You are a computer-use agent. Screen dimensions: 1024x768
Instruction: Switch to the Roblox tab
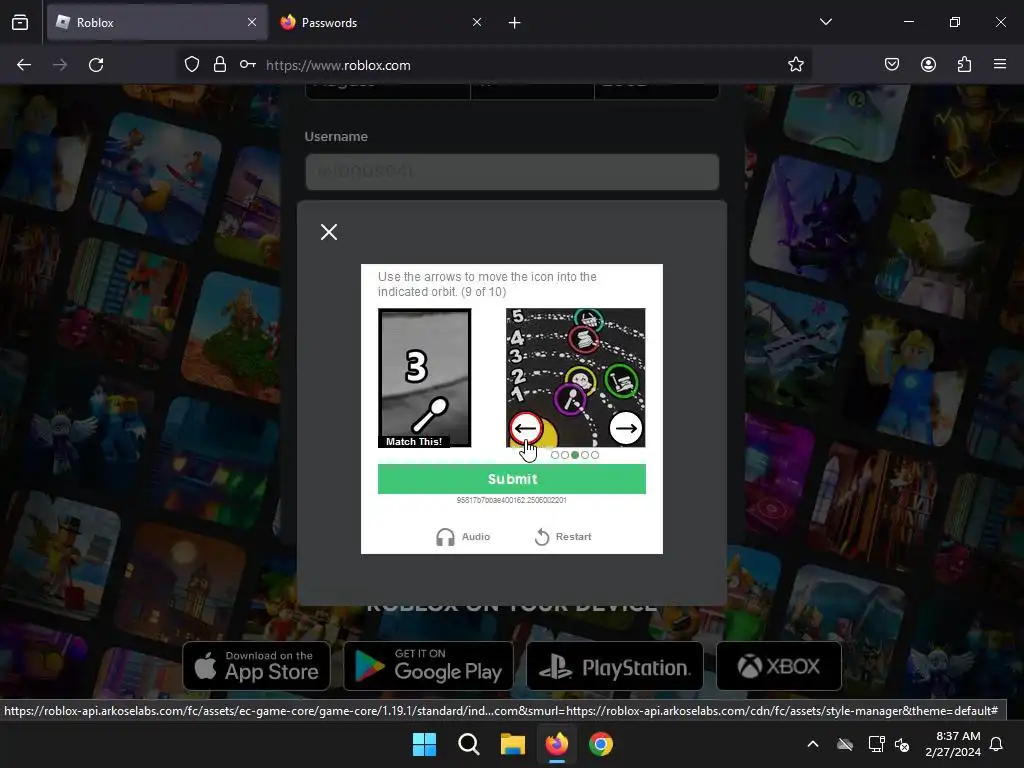click(x=157, y=22)
